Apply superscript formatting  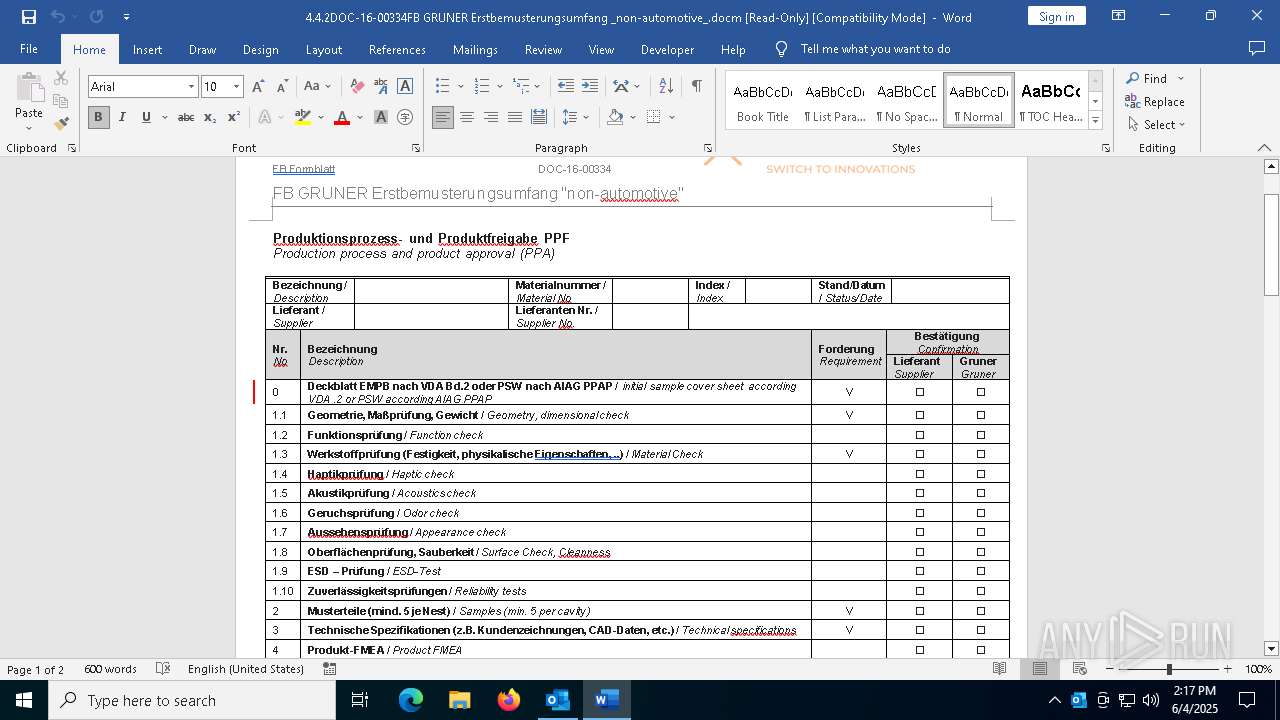pyautogui.click(x=233, y=117)
